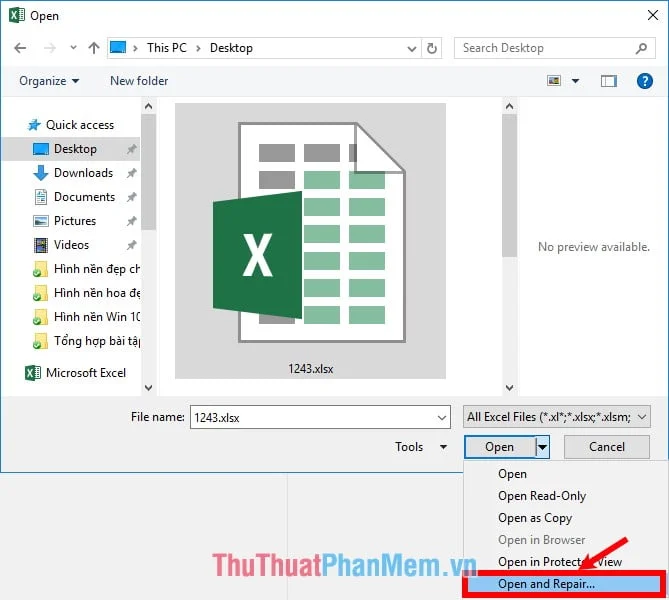
Task: Open Downloads folder in sidebar
Action: click(83, 173)
